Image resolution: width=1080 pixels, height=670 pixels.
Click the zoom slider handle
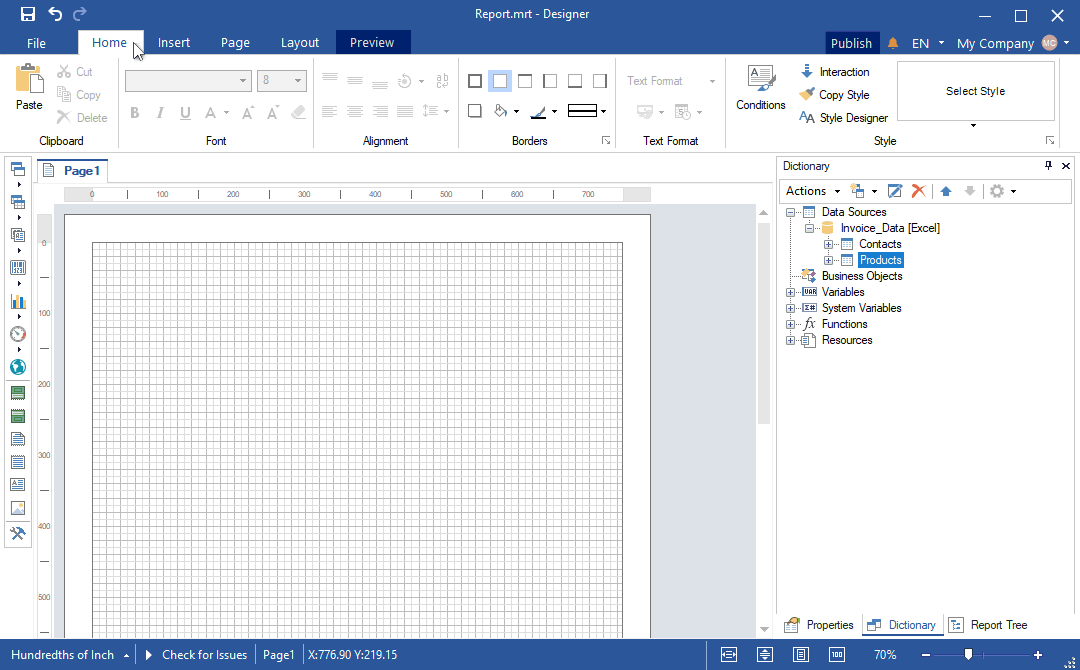[968, 655]
